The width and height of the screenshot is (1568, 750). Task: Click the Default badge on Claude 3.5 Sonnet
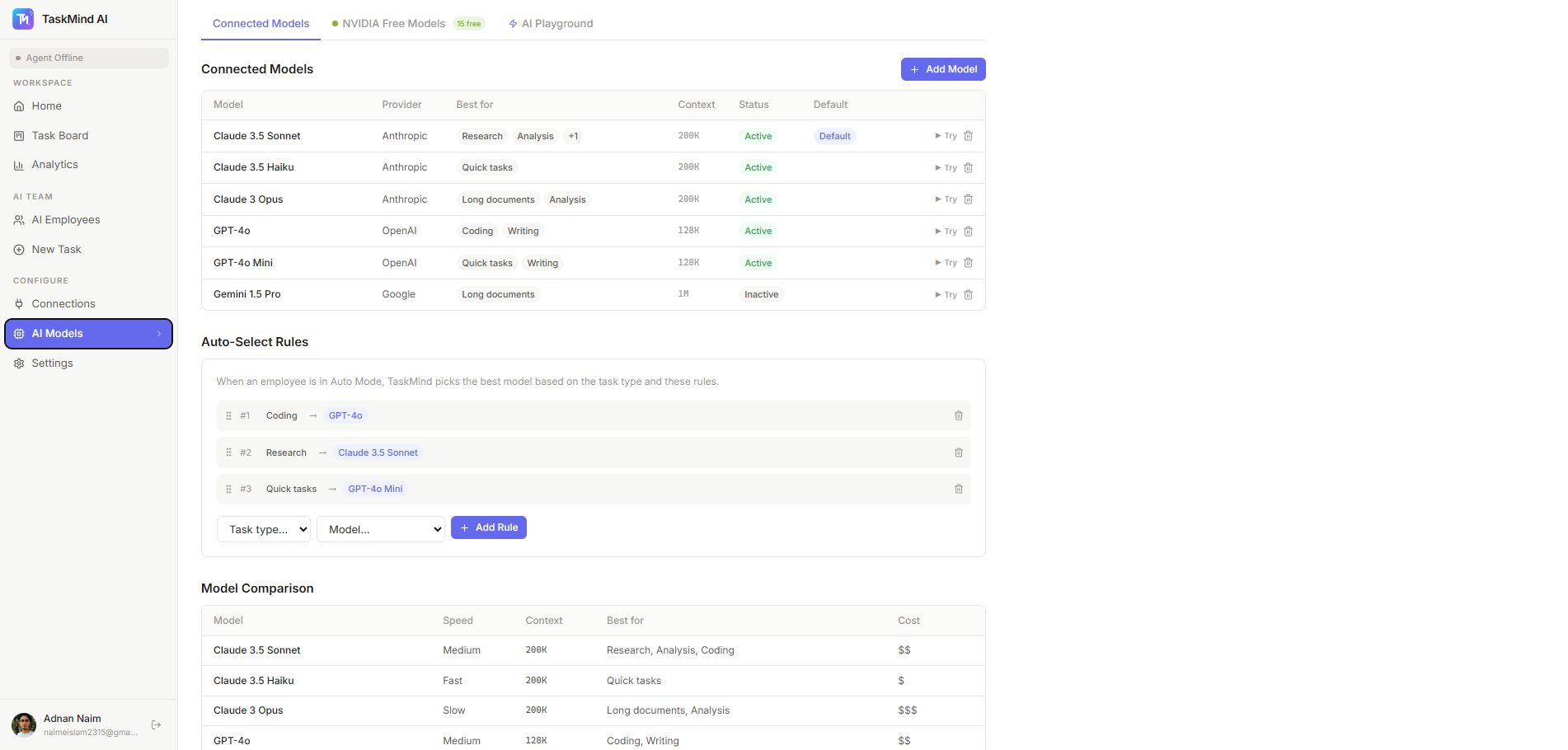coord(834,137)
